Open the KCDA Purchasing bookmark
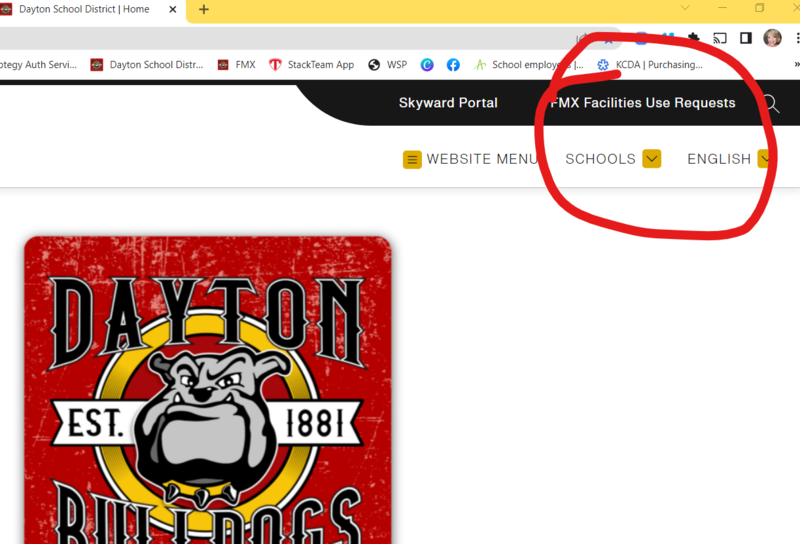 click(x=650, y=65)
